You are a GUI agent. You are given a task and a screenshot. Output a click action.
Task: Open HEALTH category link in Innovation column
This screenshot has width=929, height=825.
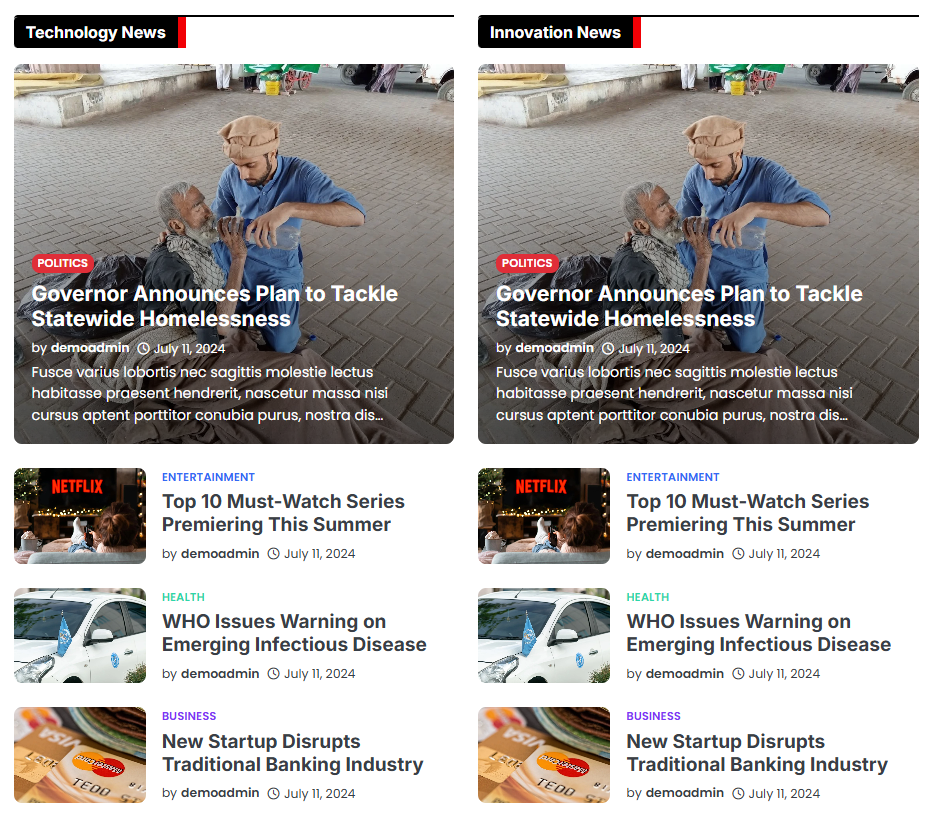(x=648, y=597)
